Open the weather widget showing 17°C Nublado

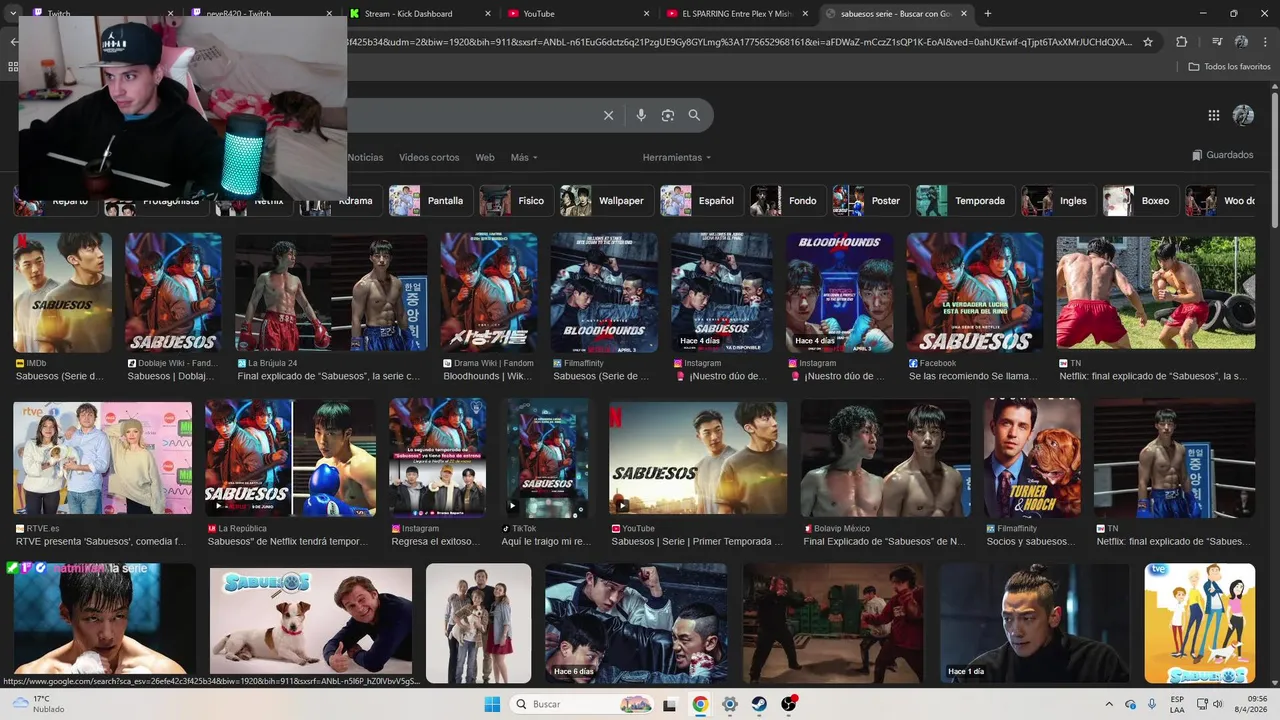click(38, 704)
